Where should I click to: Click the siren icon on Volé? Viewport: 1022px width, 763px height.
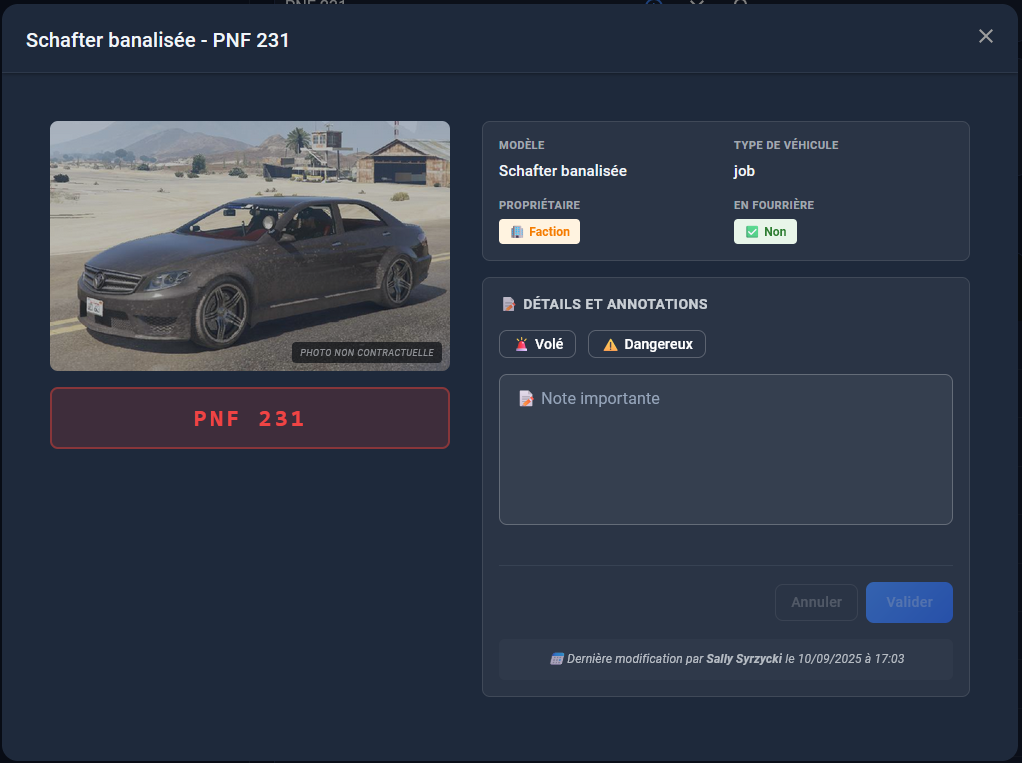(x=521, y=344)
